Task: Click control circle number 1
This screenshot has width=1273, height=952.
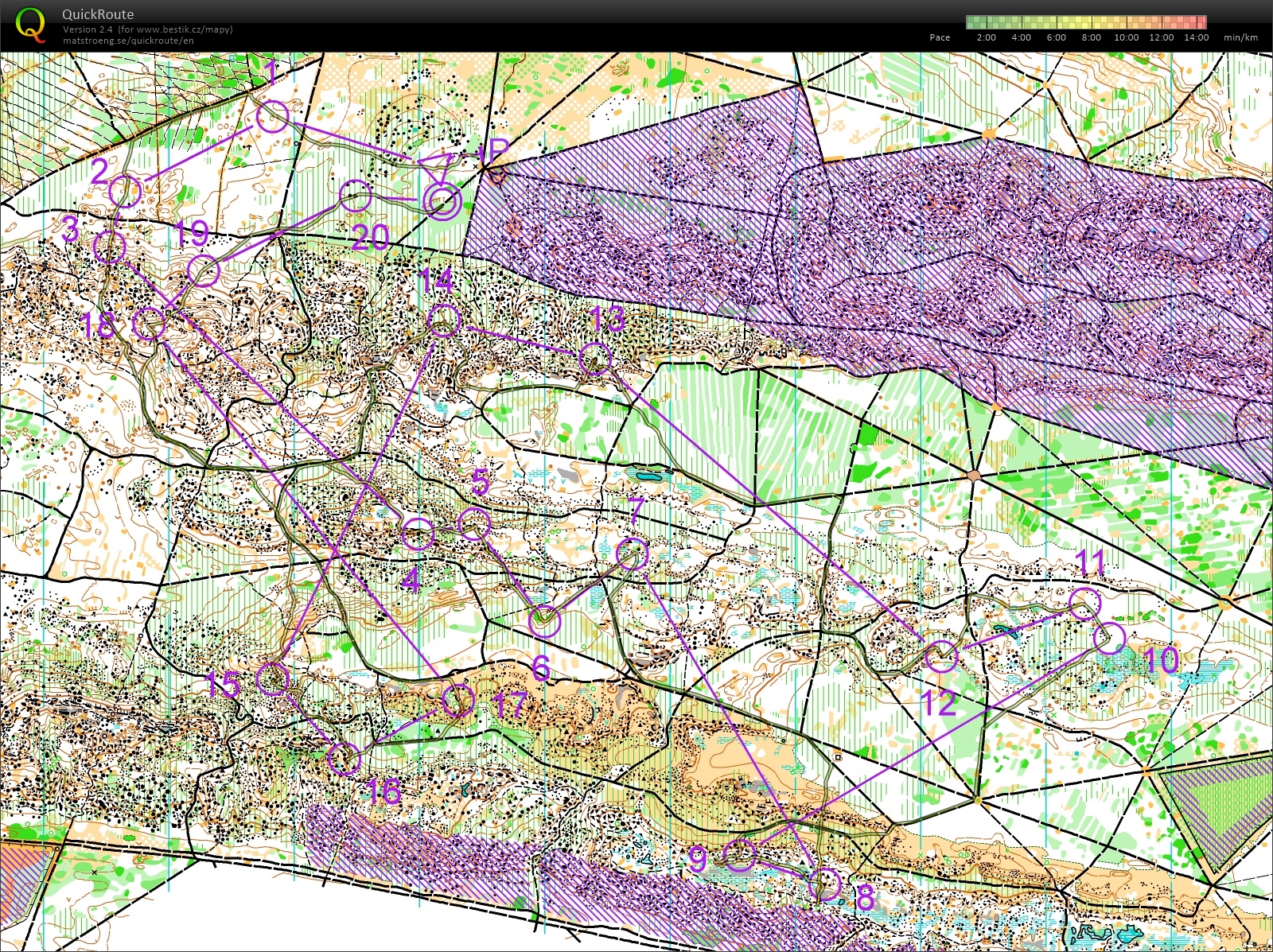Action: pos(273,118)
